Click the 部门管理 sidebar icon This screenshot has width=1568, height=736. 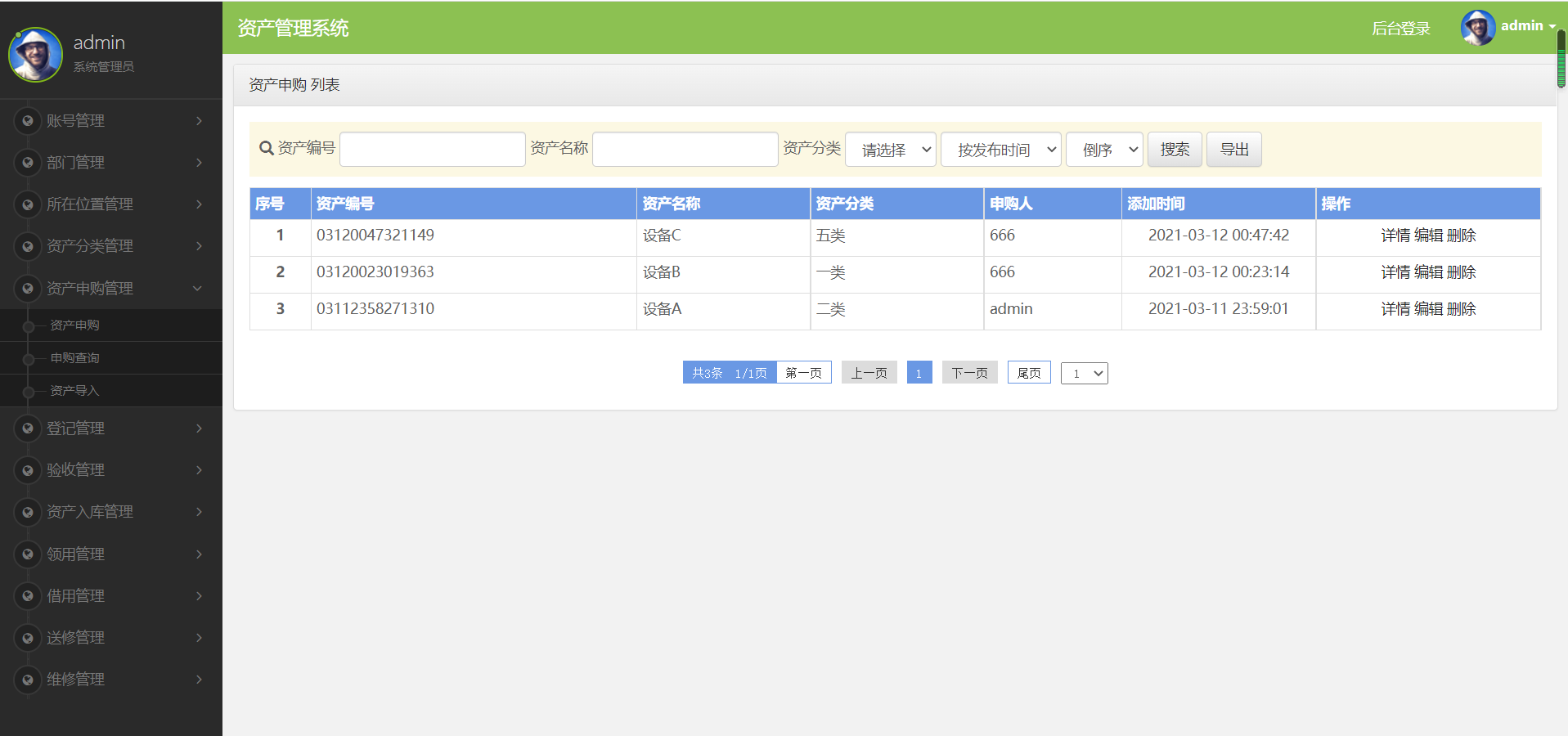(28, 163)
